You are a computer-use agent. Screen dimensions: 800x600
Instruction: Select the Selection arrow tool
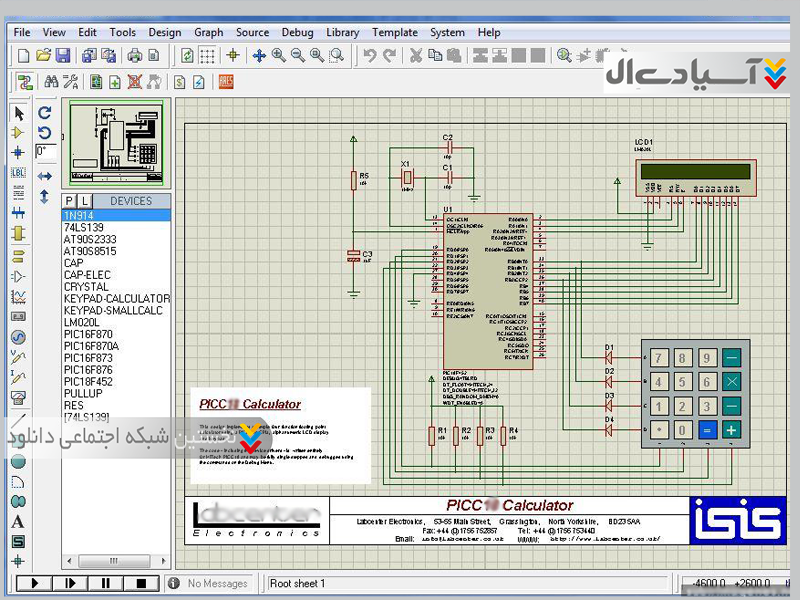click(18, 112)
